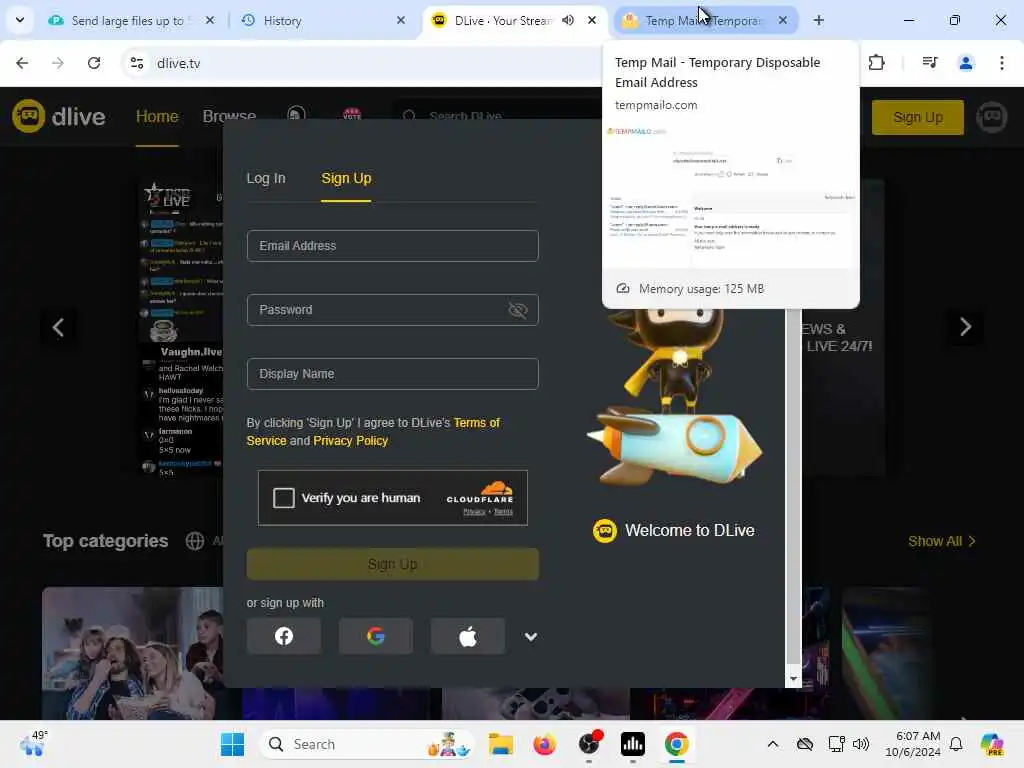This screenshot has height=768, width=1024.
Task: Open the browser Extensions puzzle icon
Action: pos(876,63)
